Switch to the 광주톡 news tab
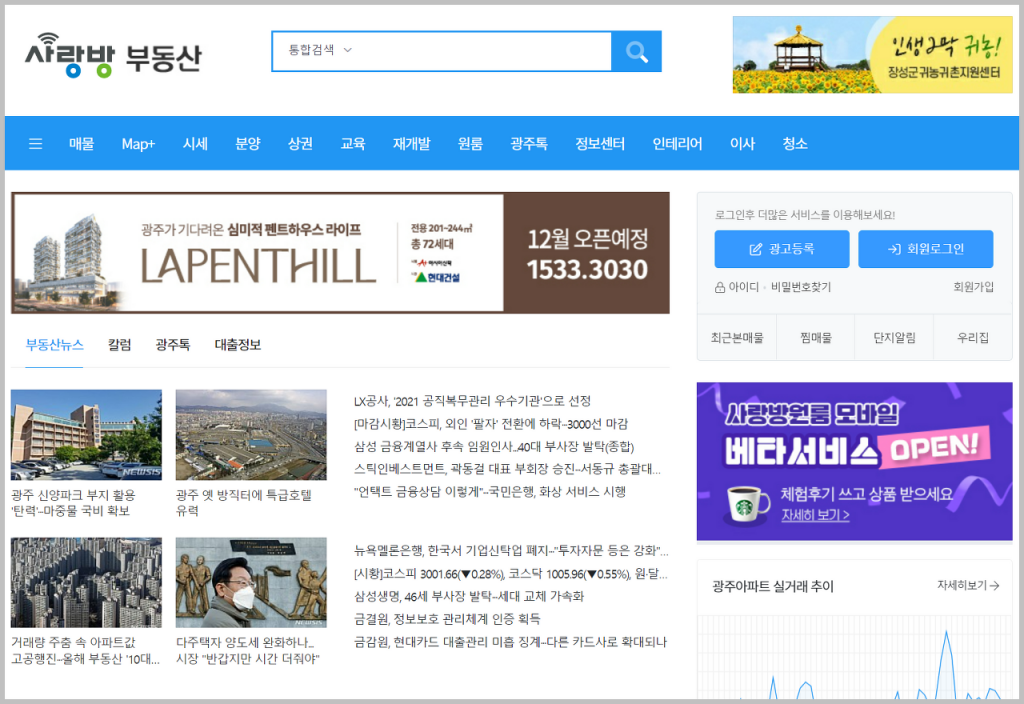This screenshot has width=1024, height=704. (172, 345)
